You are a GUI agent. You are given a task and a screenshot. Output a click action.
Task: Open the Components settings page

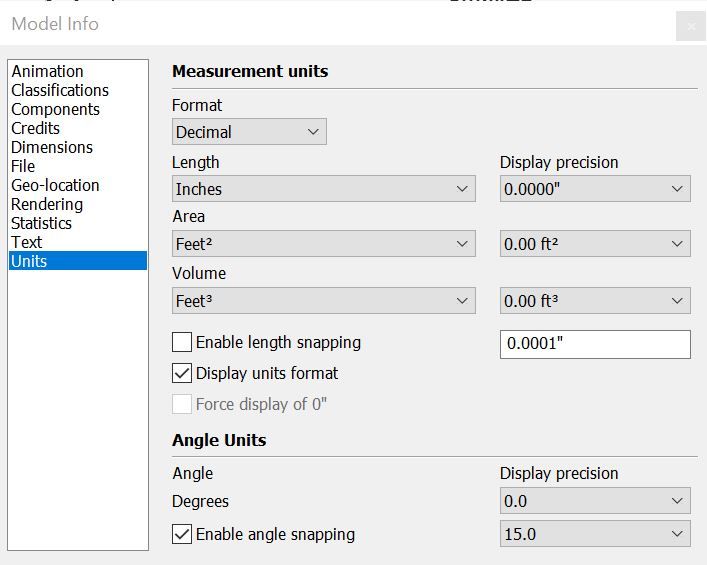55,109
